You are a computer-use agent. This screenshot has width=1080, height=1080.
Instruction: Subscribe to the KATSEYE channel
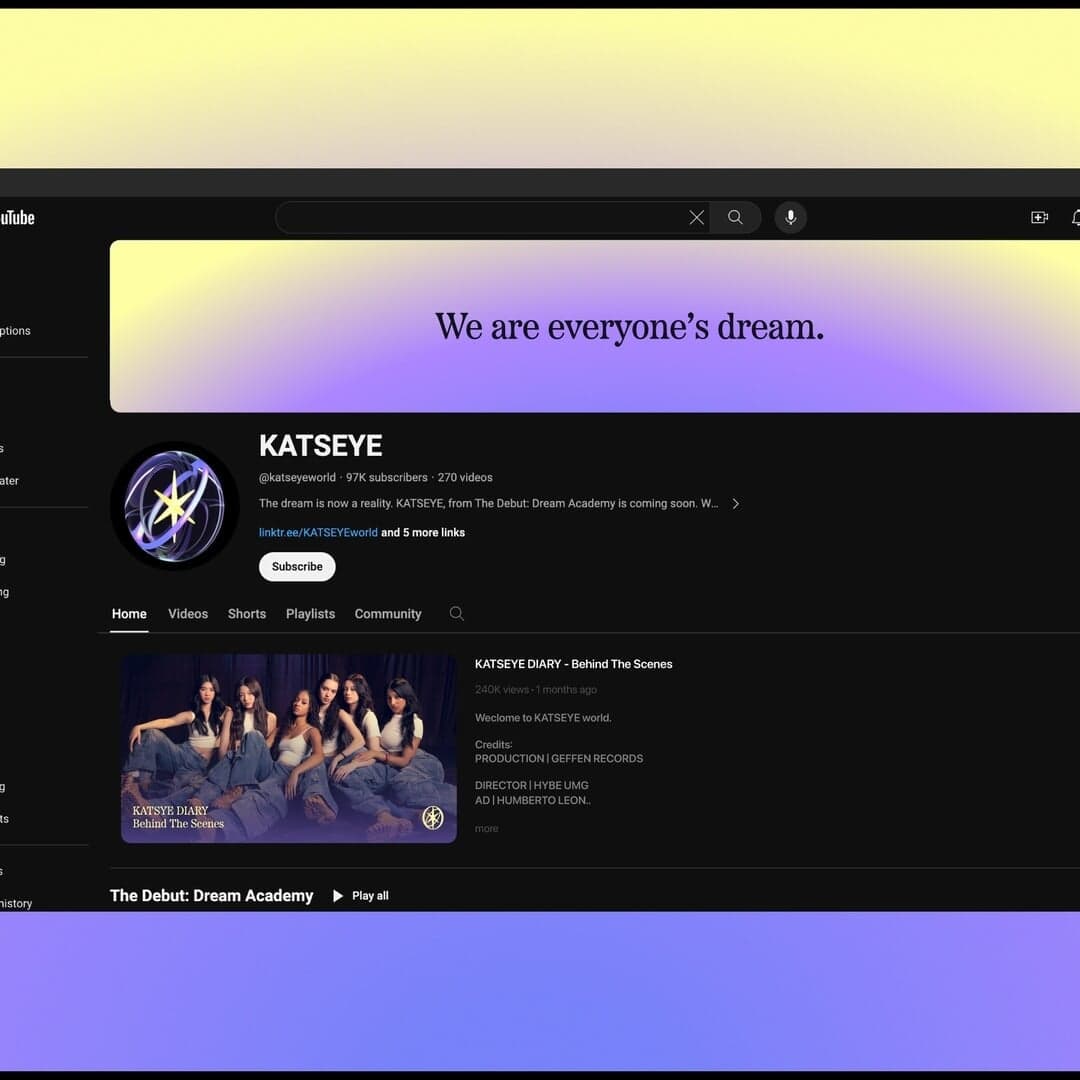296,566
